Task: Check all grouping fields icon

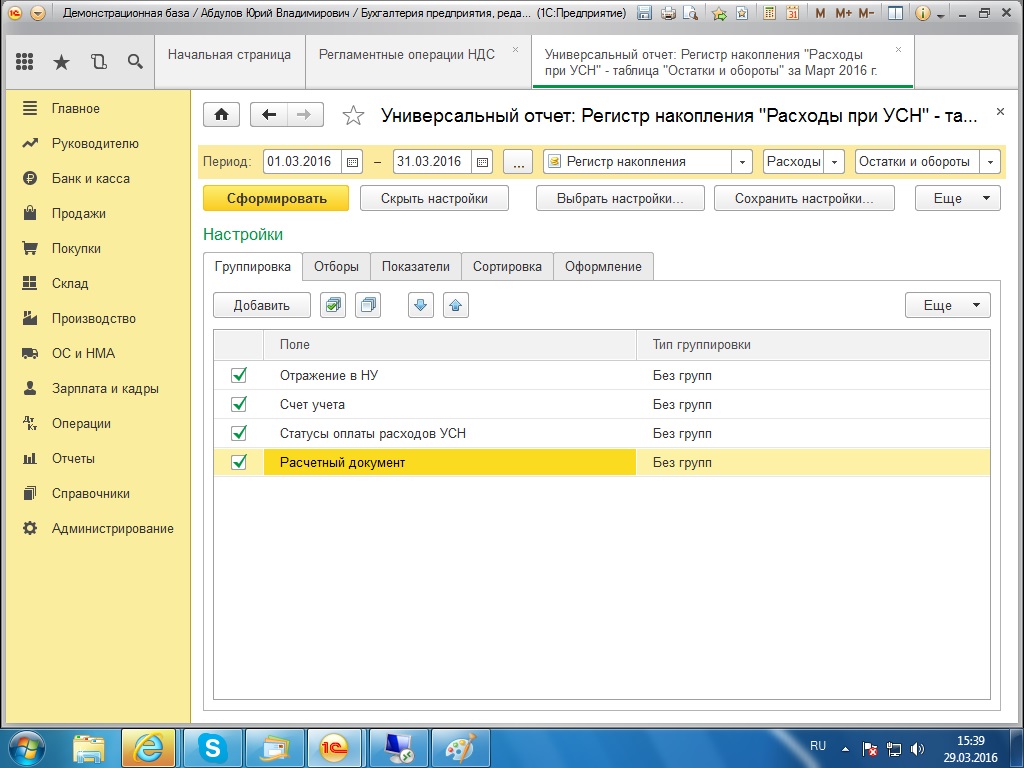Action: 333,305
